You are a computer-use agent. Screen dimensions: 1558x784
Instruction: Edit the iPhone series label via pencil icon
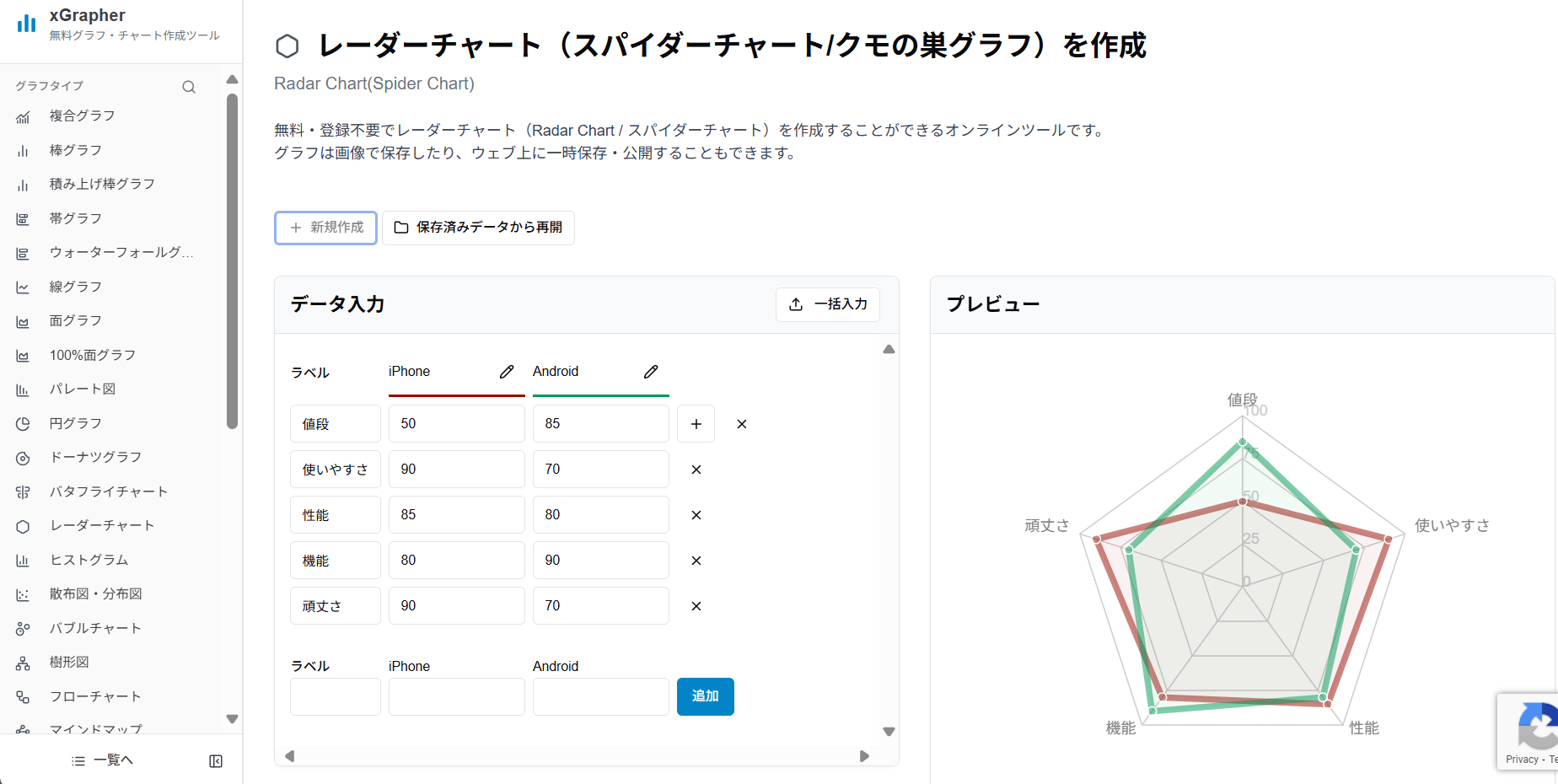[x=507, y=371]
